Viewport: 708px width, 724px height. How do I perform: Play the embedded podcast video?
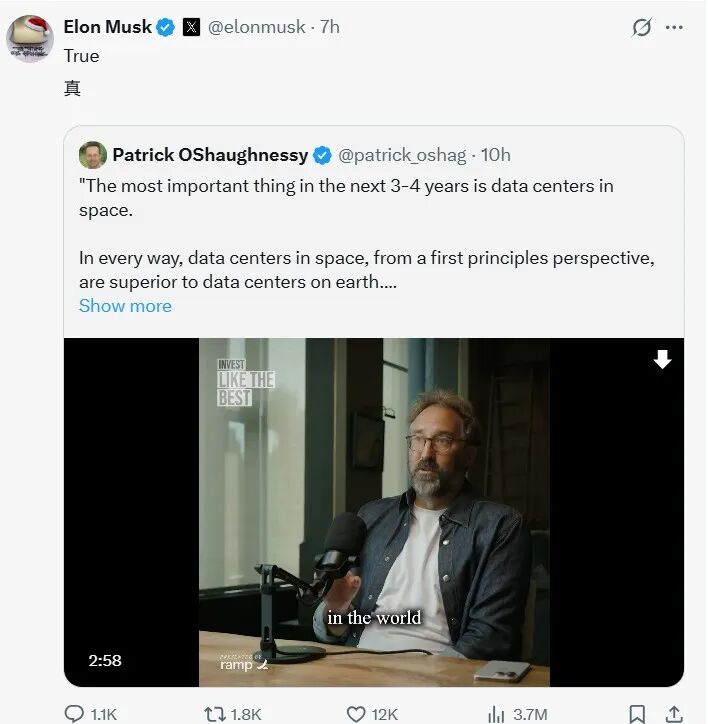[x=374, y=512]
